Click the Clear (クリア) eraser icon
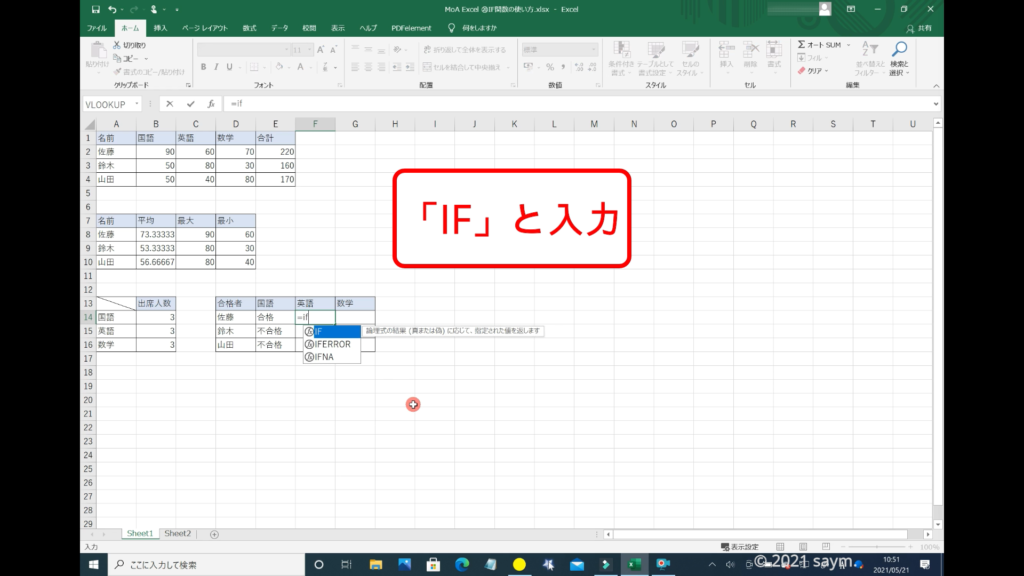Image resolution: width=1024 pixels, height=576 pixels. pyautogui.click(x=802, y=71)
